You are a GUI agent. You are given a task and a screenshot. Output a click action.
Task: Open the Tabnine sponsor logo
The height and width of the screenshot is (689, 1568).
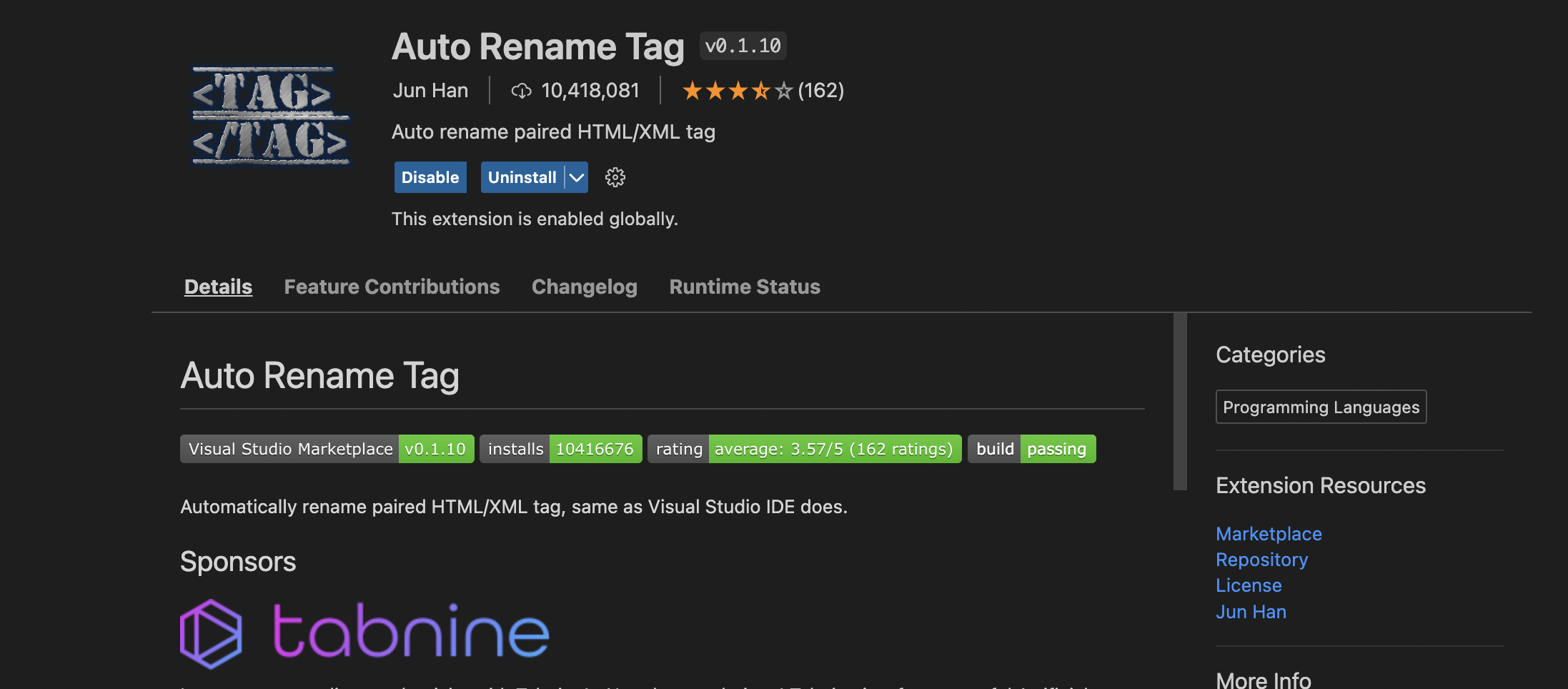coord(364,633)
